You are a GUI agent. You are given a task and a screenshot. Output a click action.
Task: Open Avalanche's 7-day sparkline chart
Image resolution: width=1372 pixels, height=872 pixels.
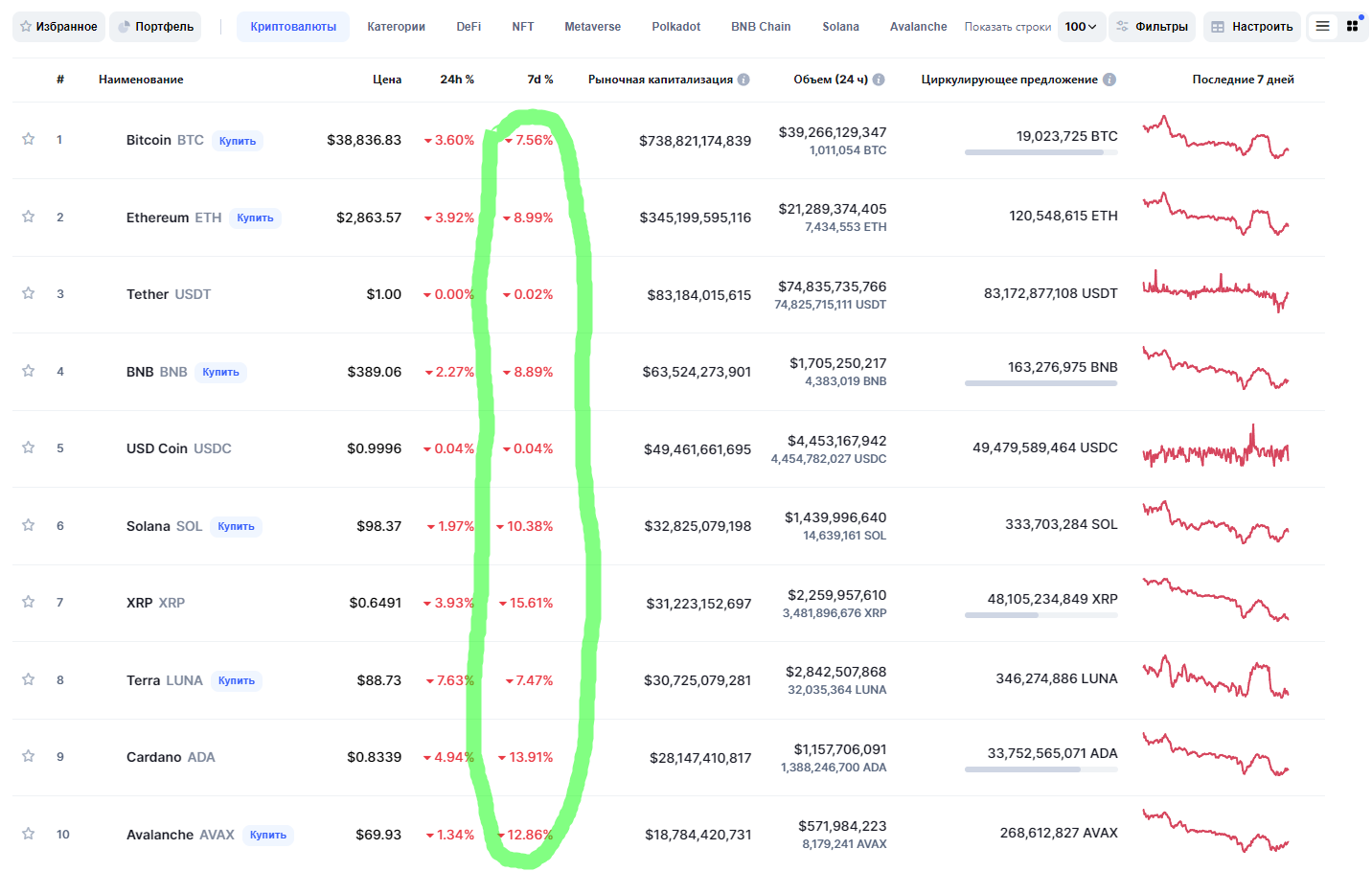pyautogui.click(x=1216, y=832)
